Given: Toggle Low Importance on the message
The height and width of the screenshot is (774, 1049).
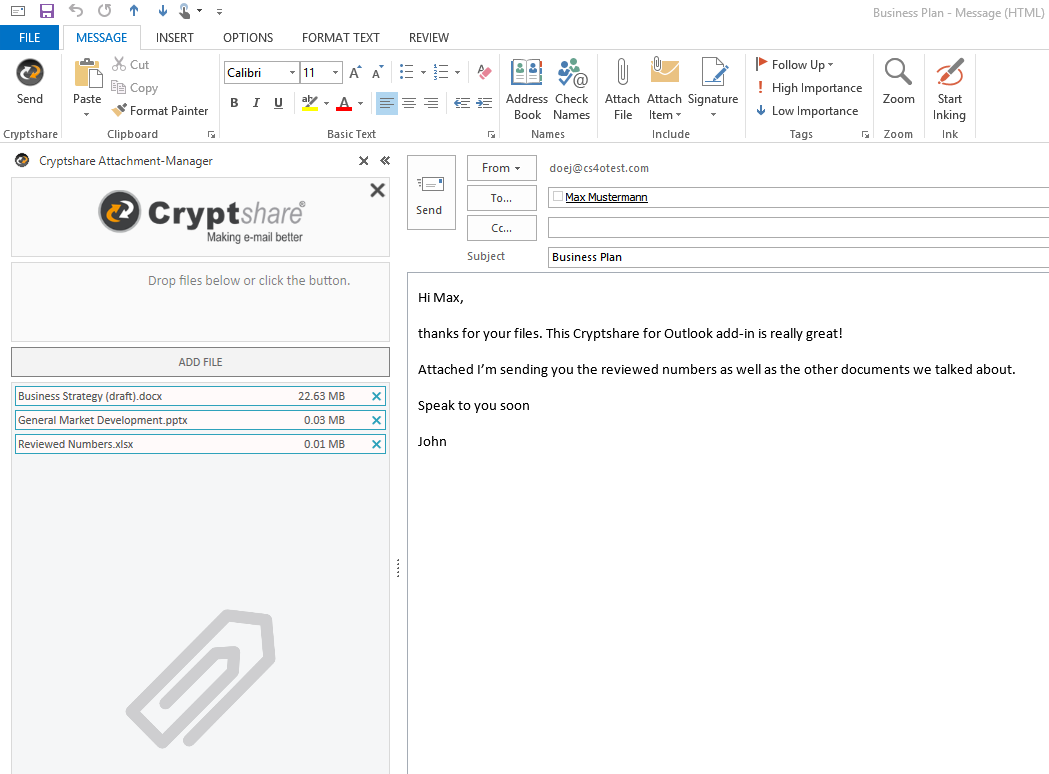Looking at the screenshot, I should (x=806, y=110).
